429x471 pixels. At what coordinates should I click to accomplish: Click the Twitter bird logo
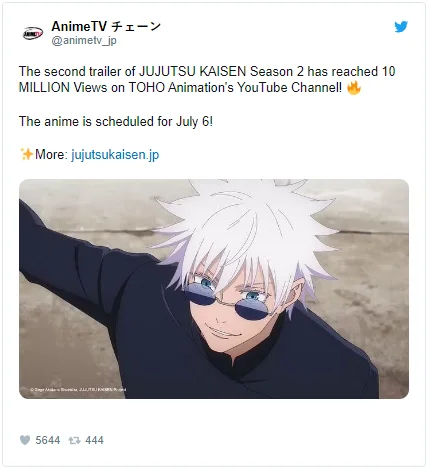tap(401, 27)
